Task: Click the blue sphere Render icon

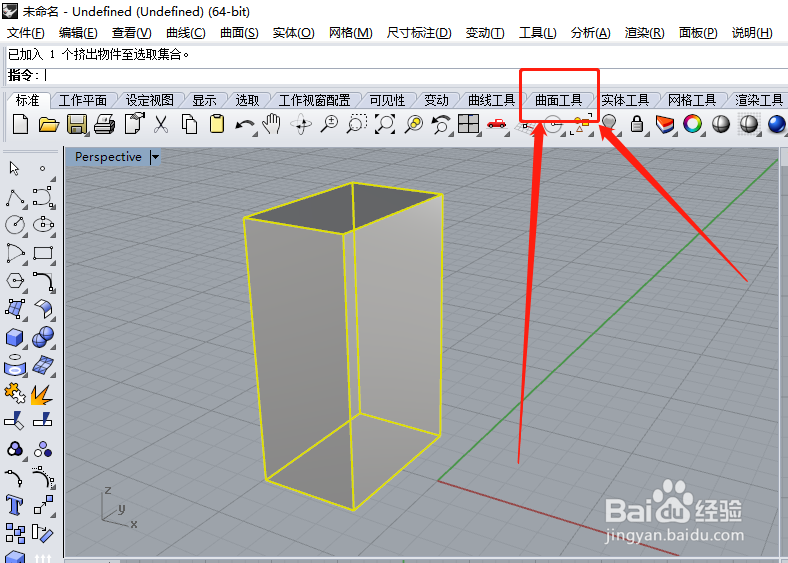Action: coord(777,124)
